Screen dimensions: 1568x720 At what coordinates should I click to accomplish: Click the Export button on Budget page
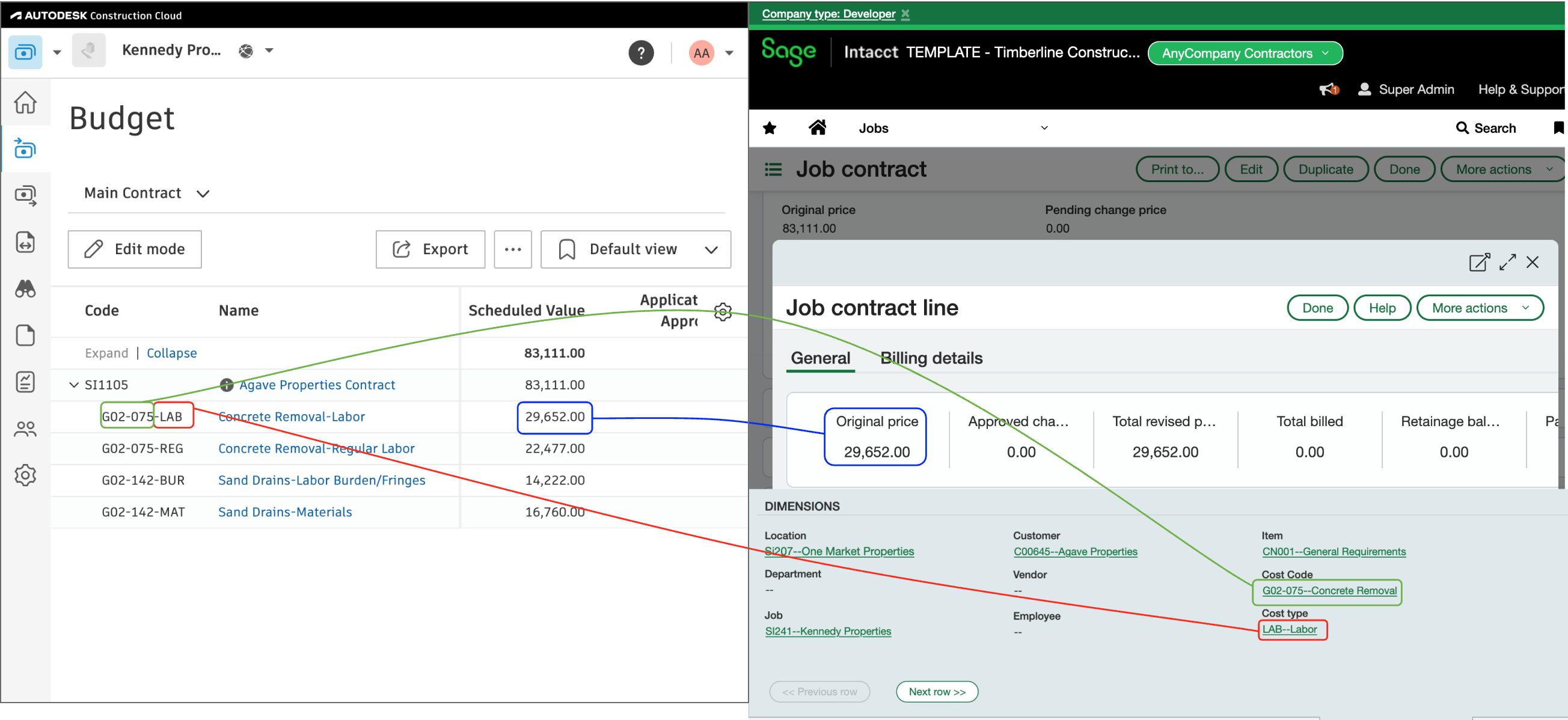point(430,249)
